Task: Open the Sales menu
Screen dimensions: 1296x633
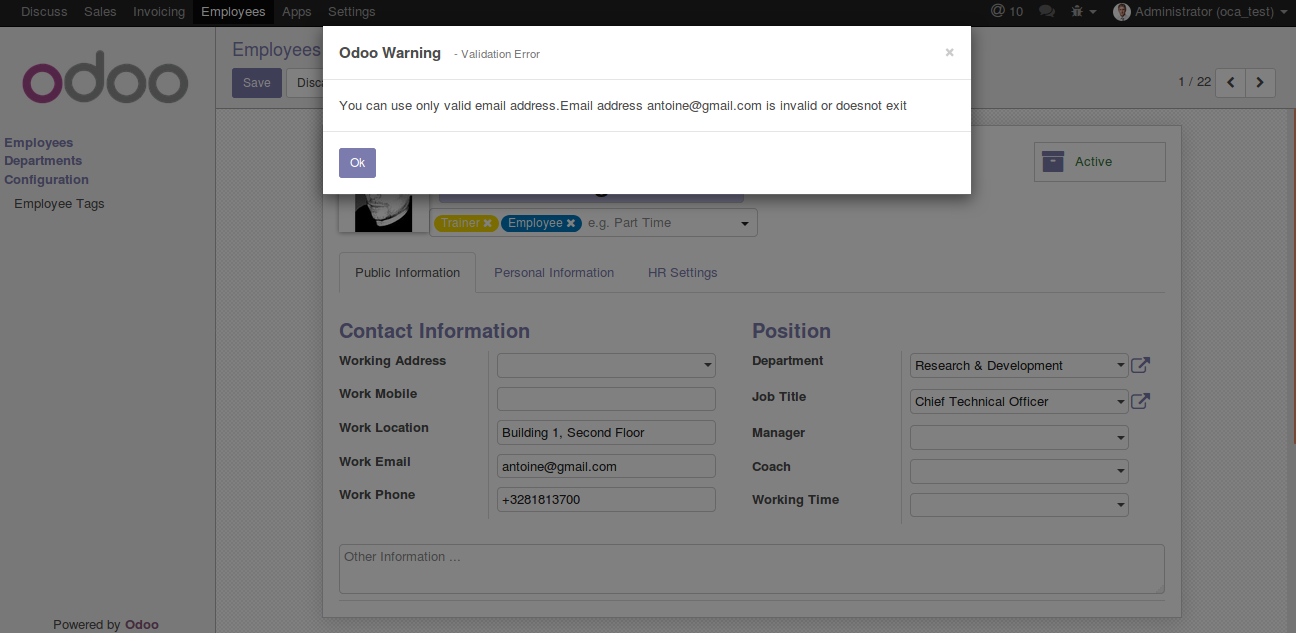Action: coord(100,12)
